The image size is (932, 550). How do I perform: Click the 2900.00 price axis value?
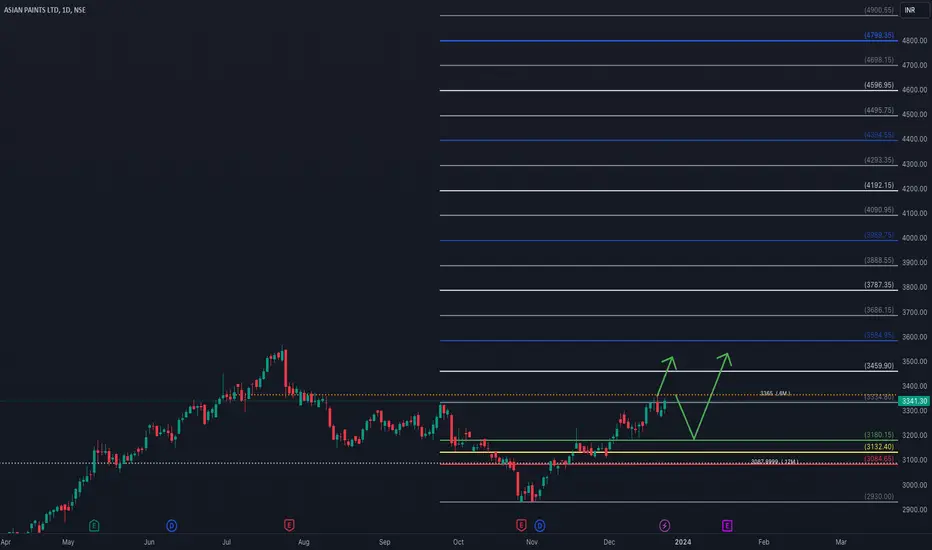click(914, 510)
